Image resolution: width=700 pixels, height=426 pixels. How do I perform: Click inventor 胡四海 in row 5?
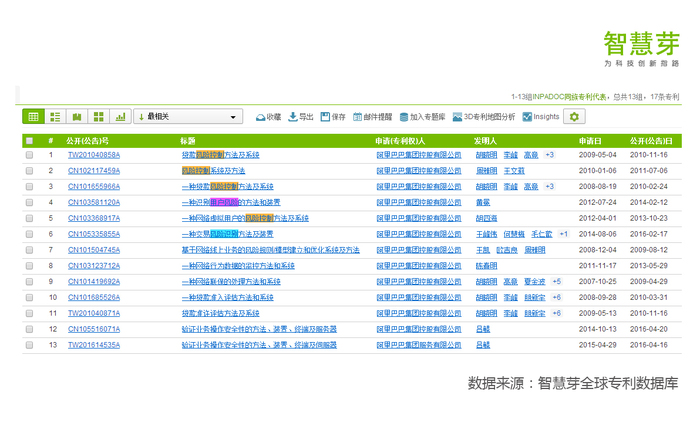(485, 218)
